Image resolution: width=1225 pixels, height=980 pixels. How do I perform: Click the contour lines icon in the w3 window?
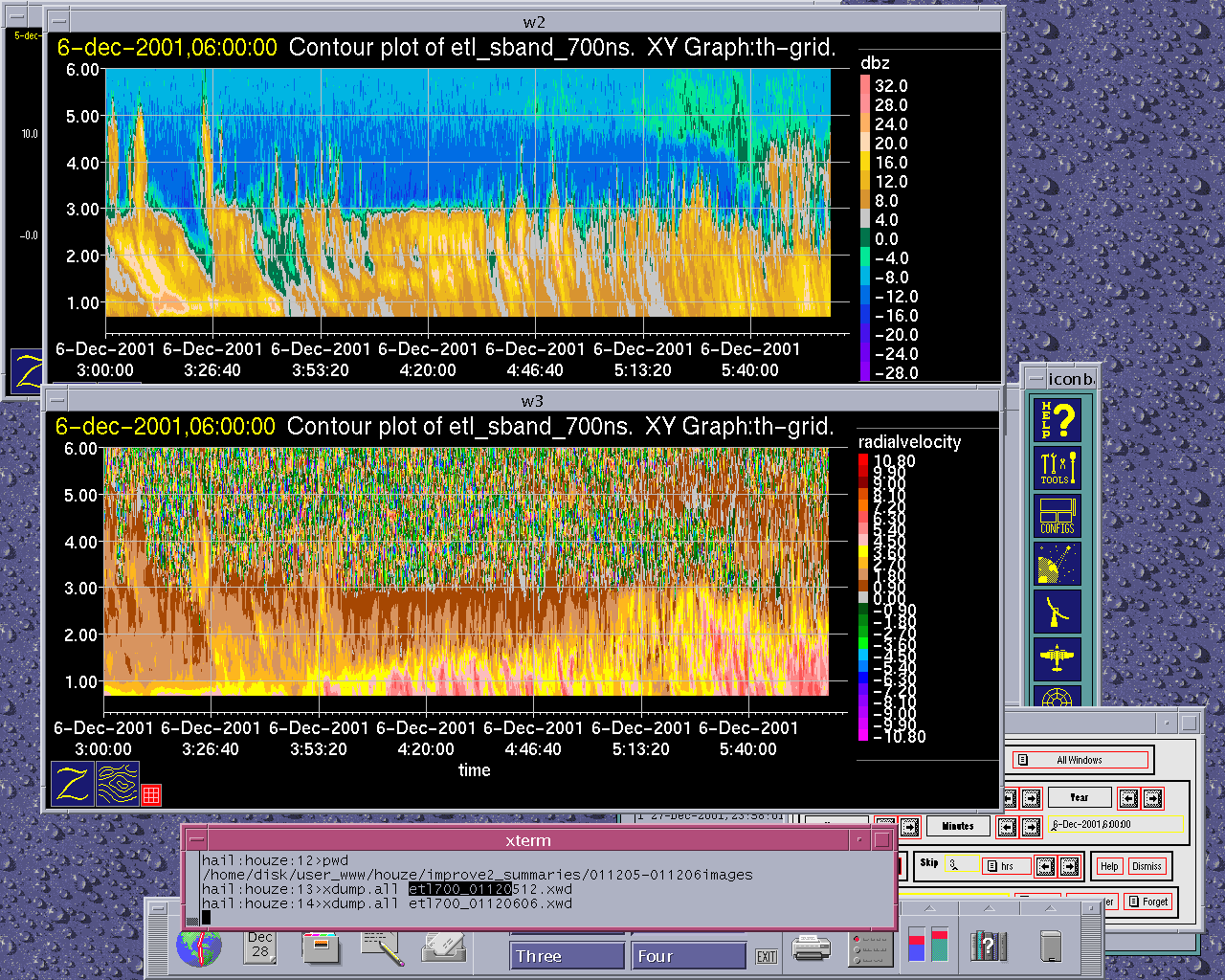click(118, 784)
